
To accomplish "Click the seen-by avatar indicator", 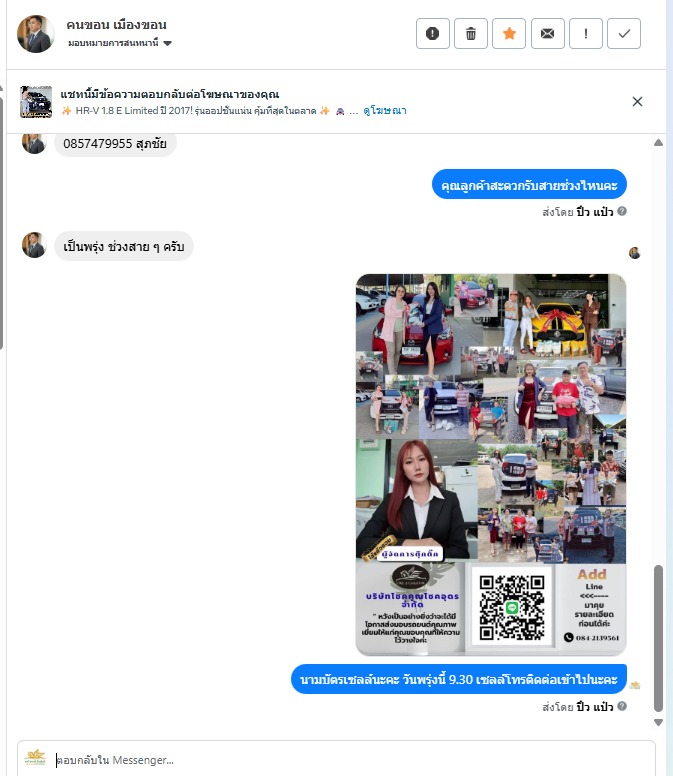I will click(634, 253).
